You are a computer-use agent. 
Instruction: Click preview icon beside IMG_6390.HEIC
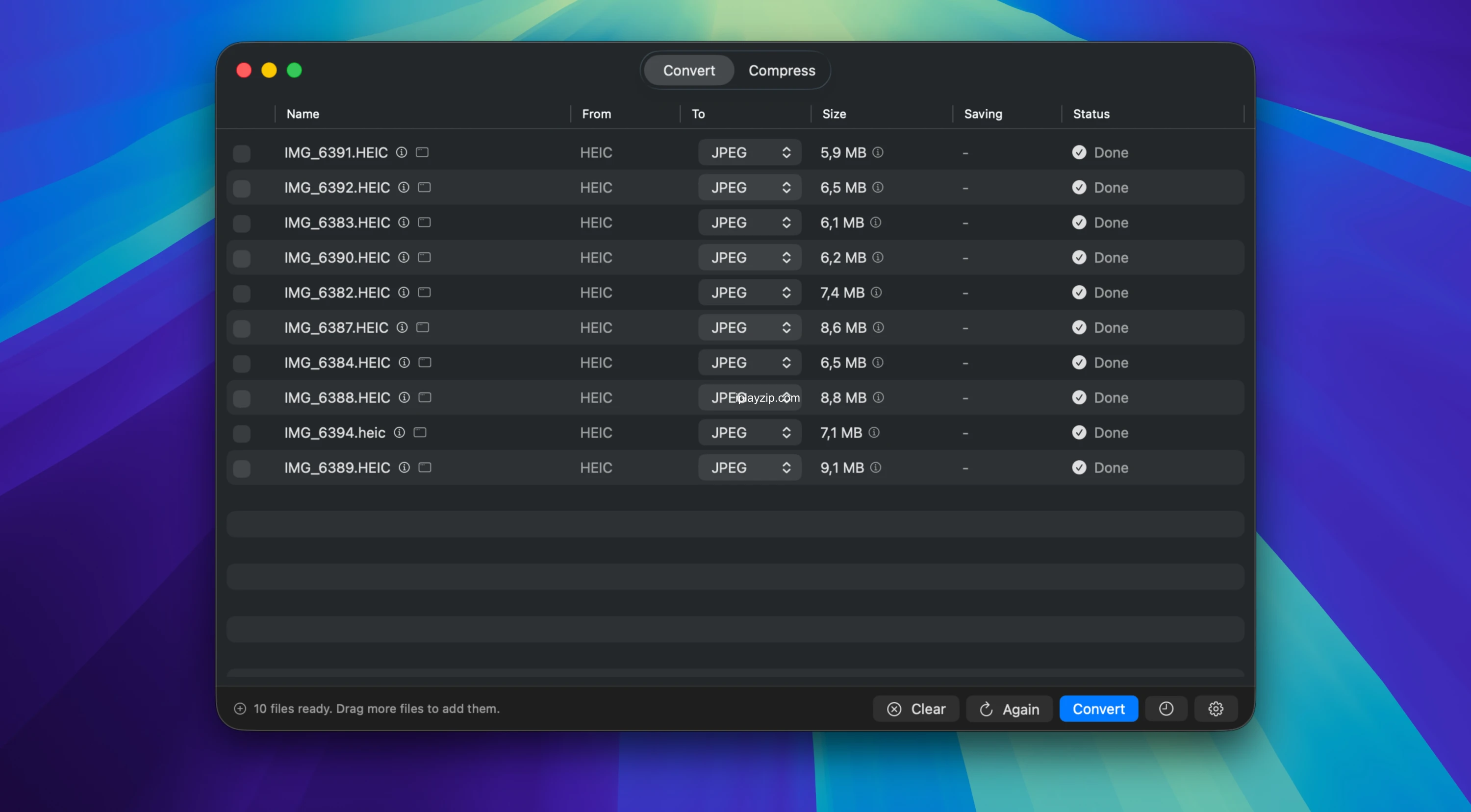[424, 257]
